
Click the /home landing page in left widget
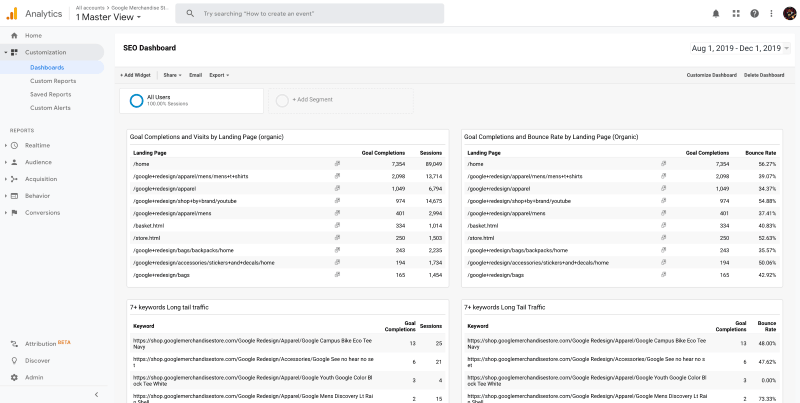click(x=140, y=164)
